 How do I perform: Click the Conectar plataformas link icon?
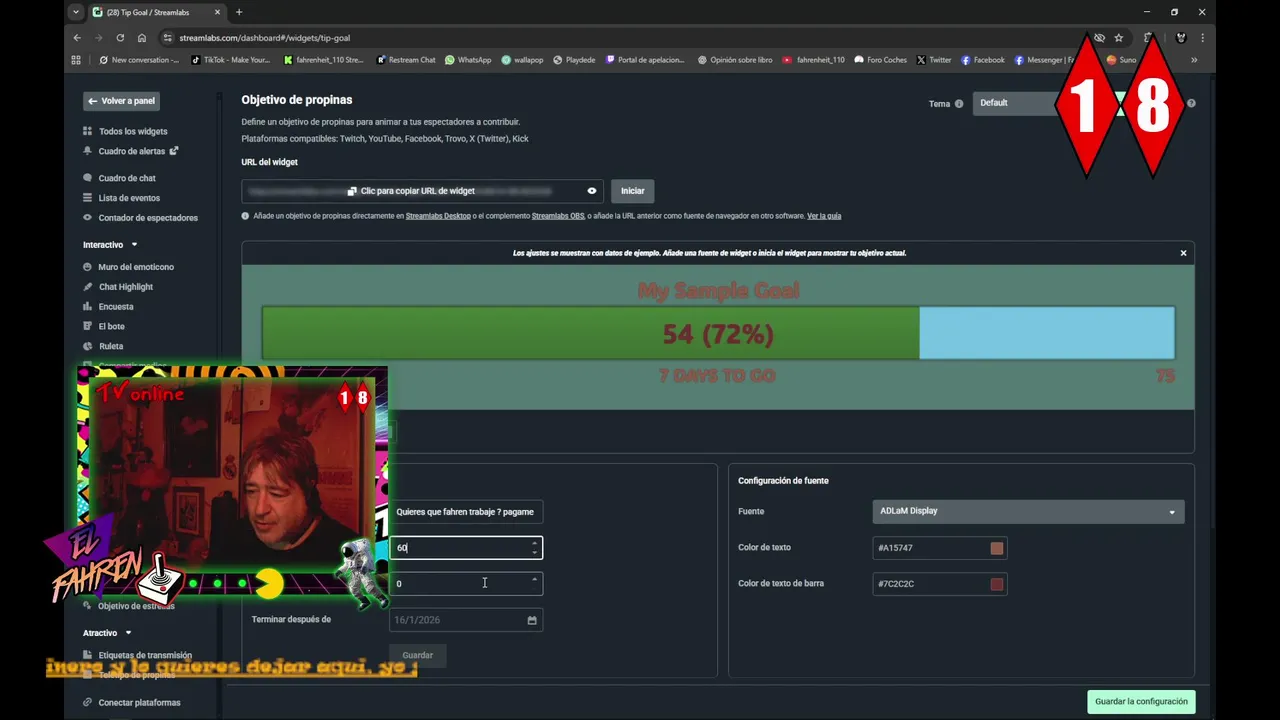tap(88, 703)
